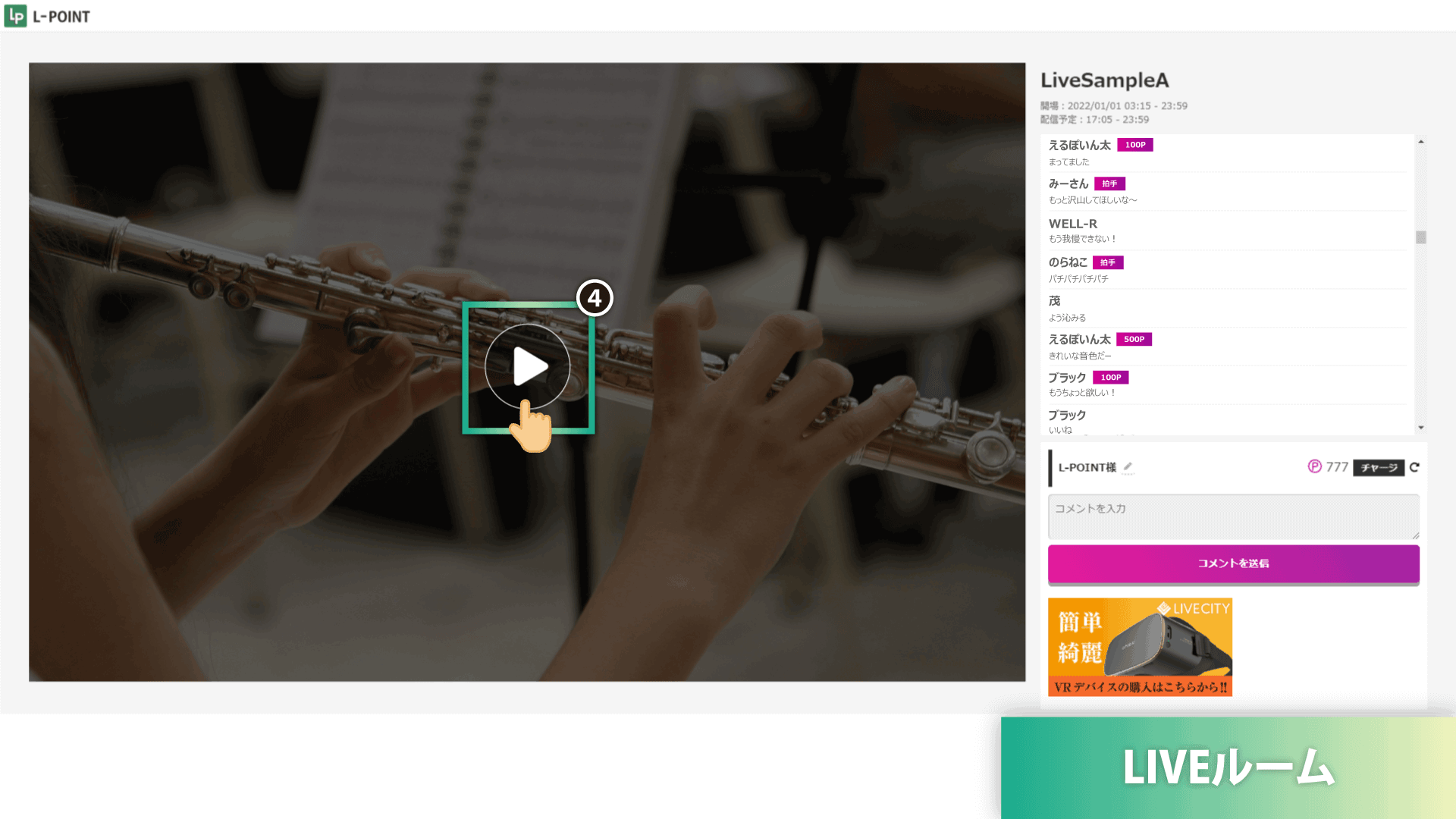
Task: Click the L-POINT logo icon
Action: pos(15,16)
